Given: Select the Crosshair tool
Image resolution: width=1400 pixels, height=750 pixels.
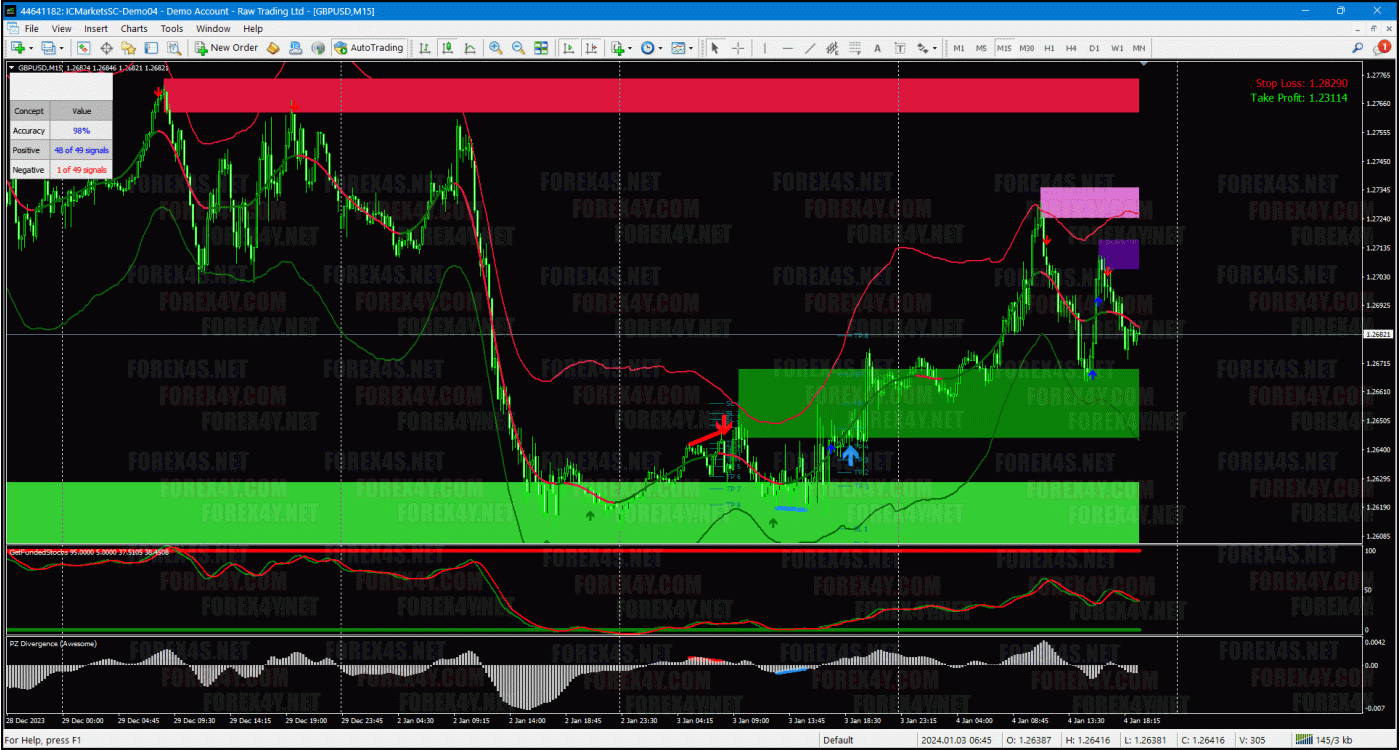Looking at the screenshot, I should pyautogui.click(x=737, y=47).
